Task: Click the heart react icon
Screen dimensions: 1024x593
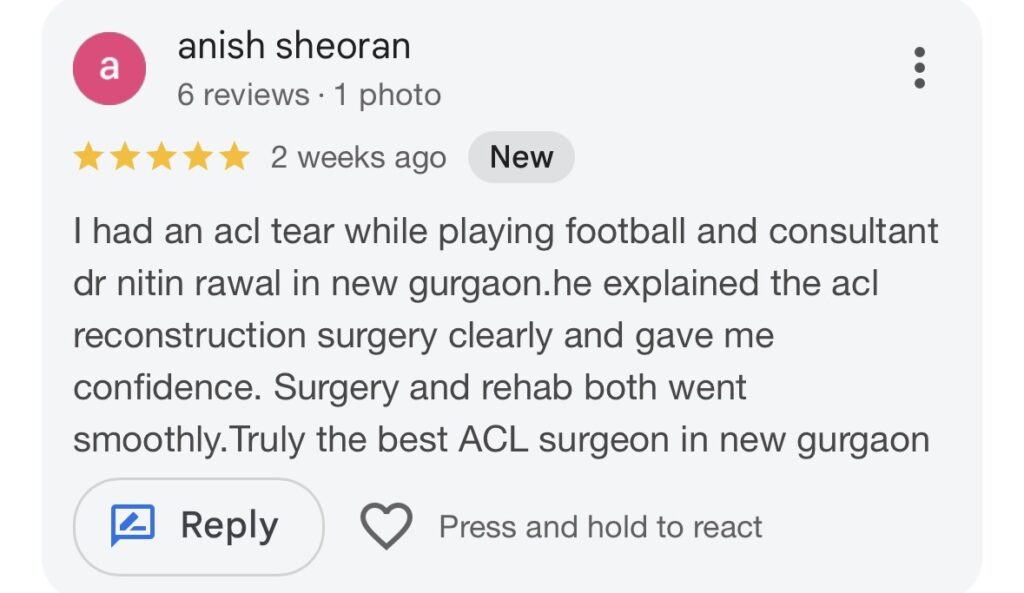Action: tap(386, 526)
